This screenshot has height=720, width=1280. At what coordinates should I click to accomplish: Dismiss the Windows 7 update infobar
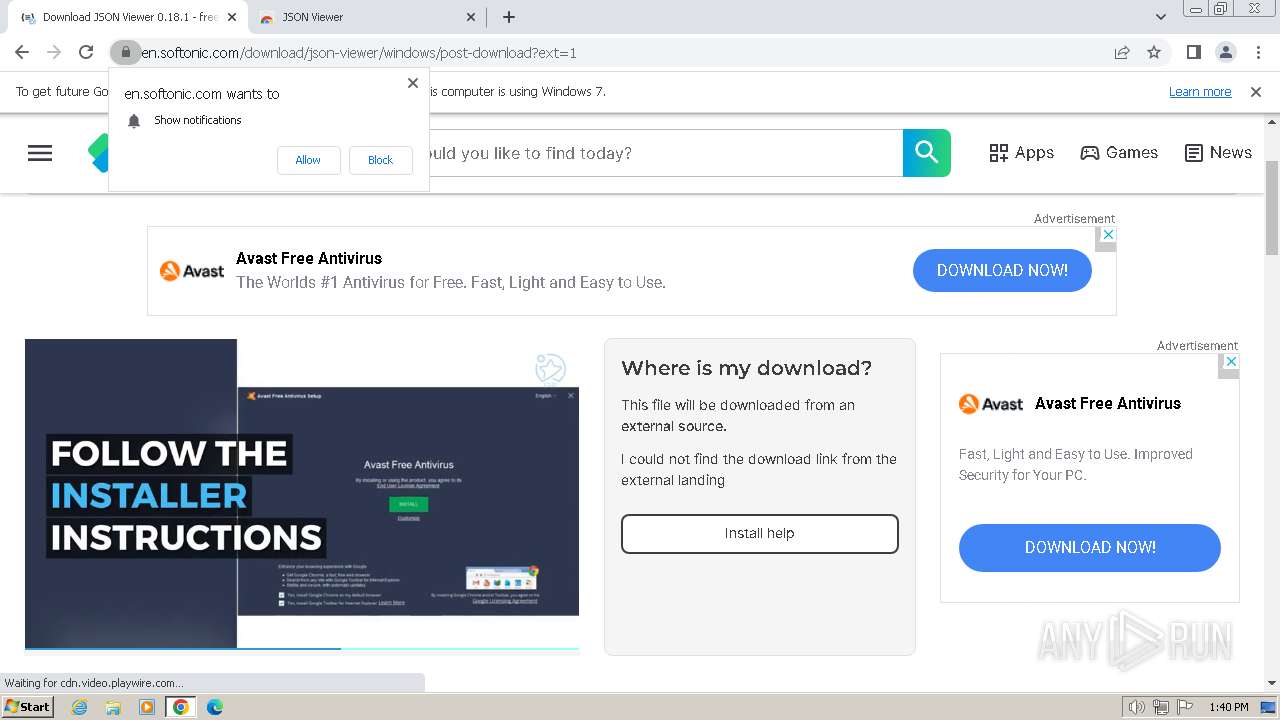(x=1256, y=92)
